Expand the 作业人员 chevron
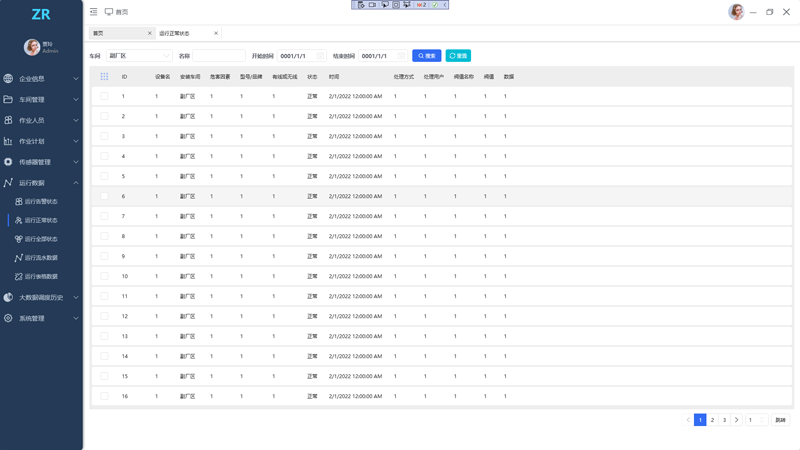This screenshot has width=800, height=450. tap(76, 120)
